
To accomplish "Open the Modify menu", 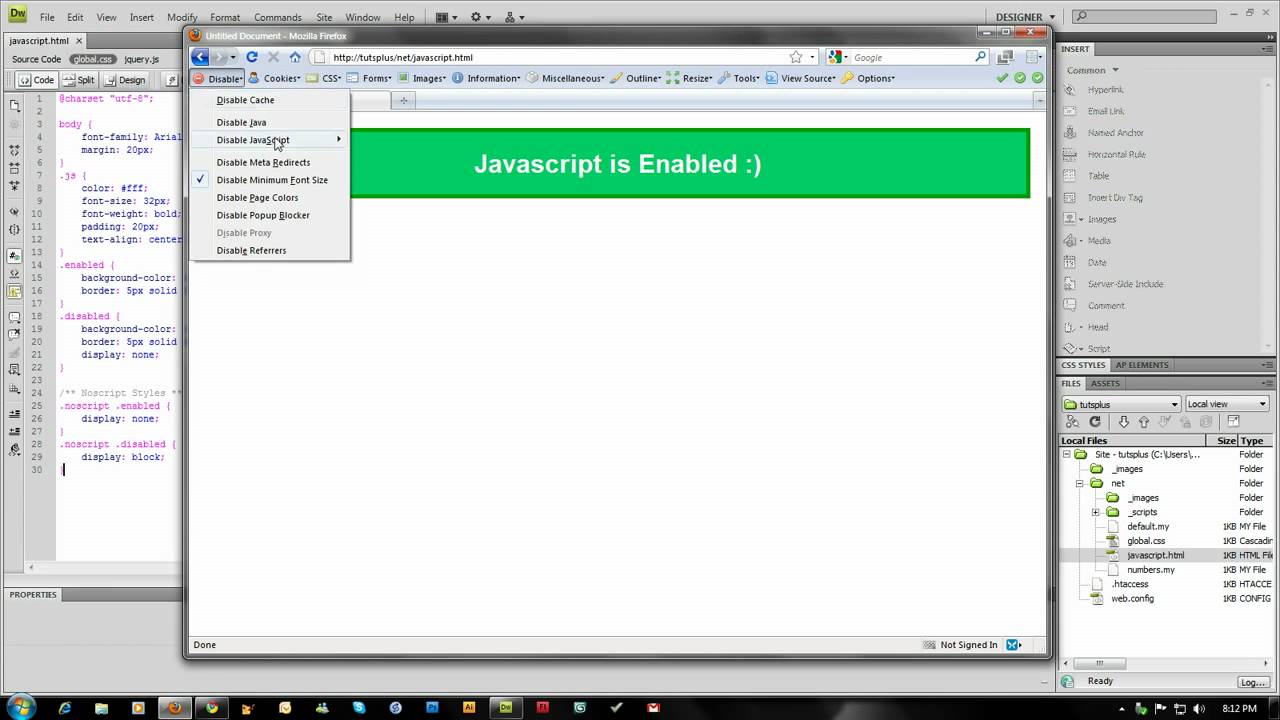I will pyautogui.click(x=182, y=17).
